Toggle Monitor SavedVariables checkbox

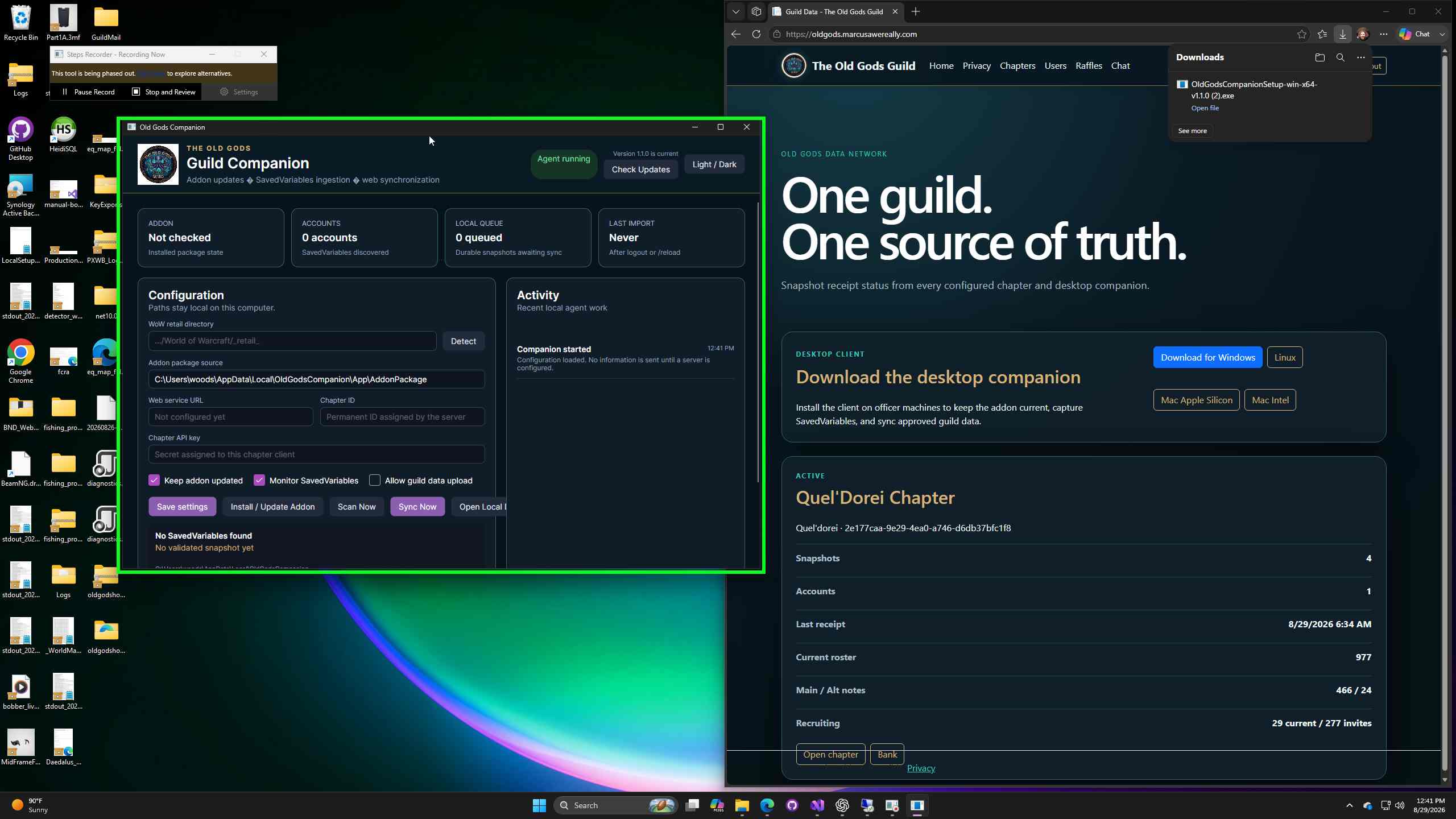pyautogui.click(x=259, y=480)
